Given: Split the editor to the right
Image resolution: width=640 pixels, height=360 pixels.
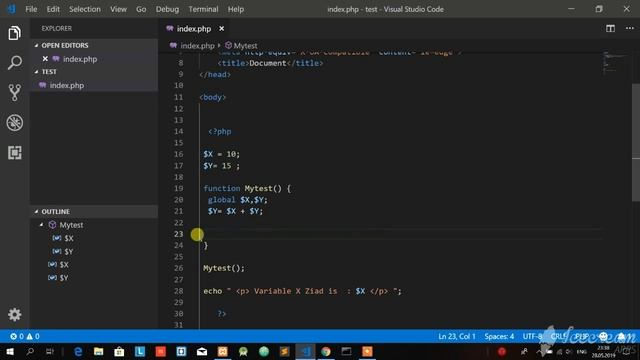Looking at the screenshot, I should click(610, 28).
